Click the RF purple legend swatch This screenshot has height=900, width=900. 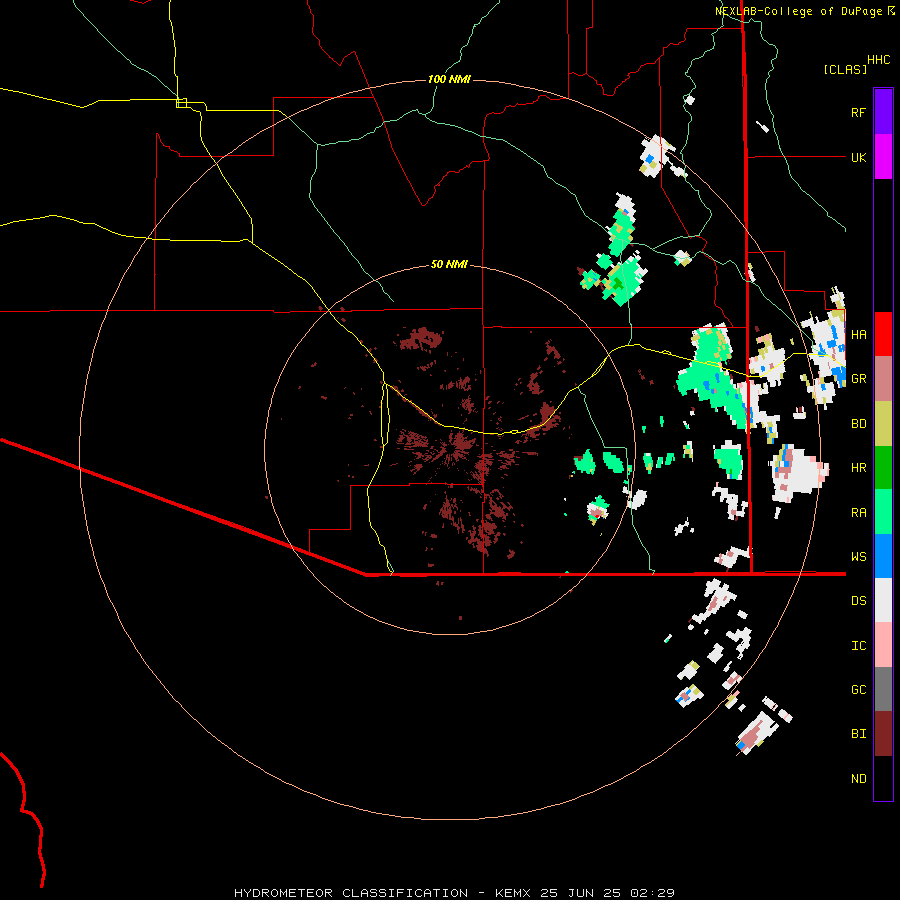883,112
